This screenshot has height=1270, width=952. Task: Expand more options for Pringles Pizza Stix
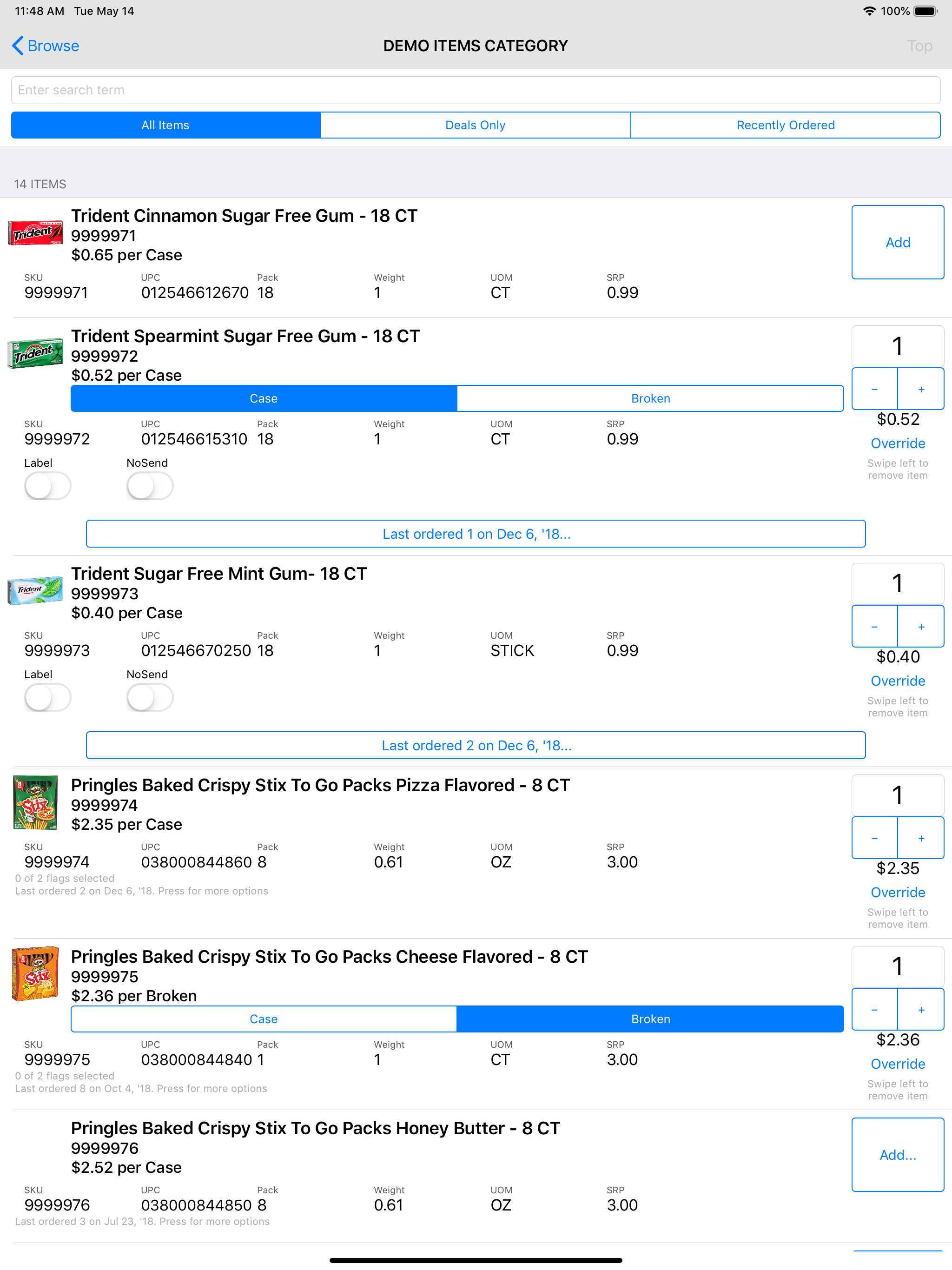141,891
